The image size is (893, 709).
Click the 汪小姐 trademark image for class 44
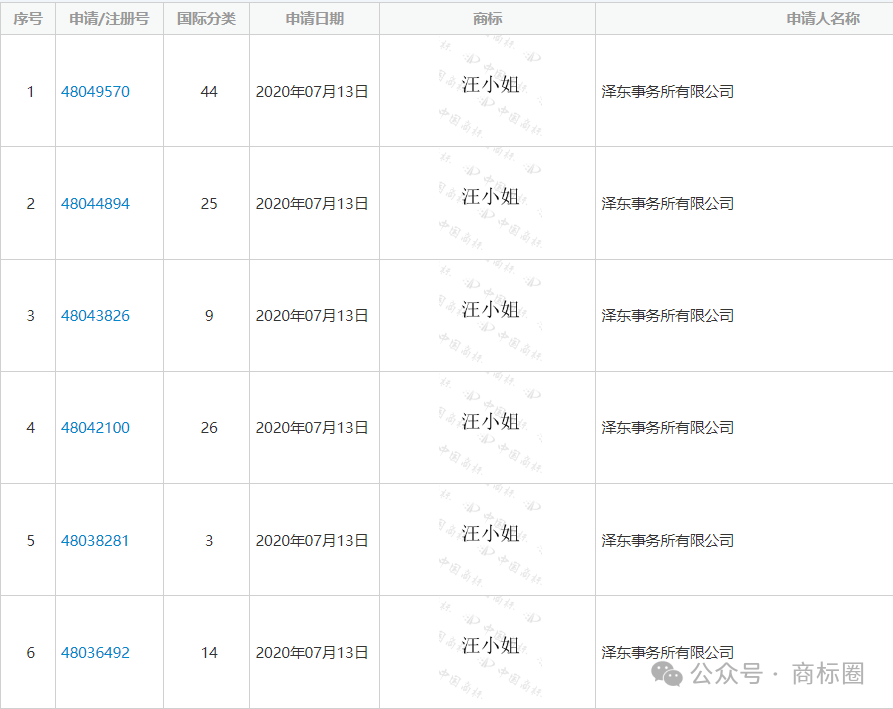(x=489, y=85)
